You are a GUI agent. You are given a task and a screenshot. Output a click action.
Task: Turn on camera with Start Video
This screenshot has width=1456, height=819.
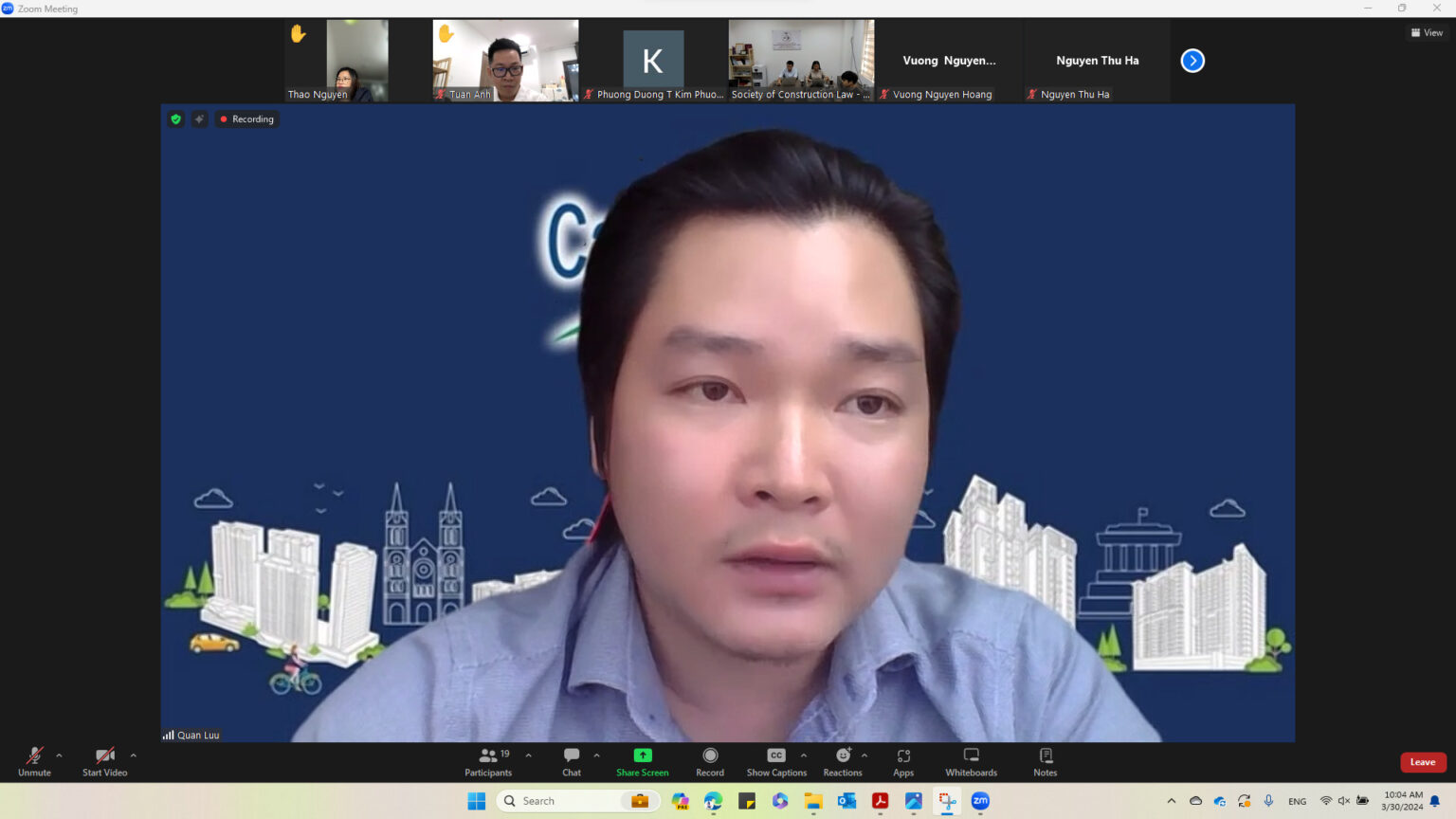click(x=104, y=760)
